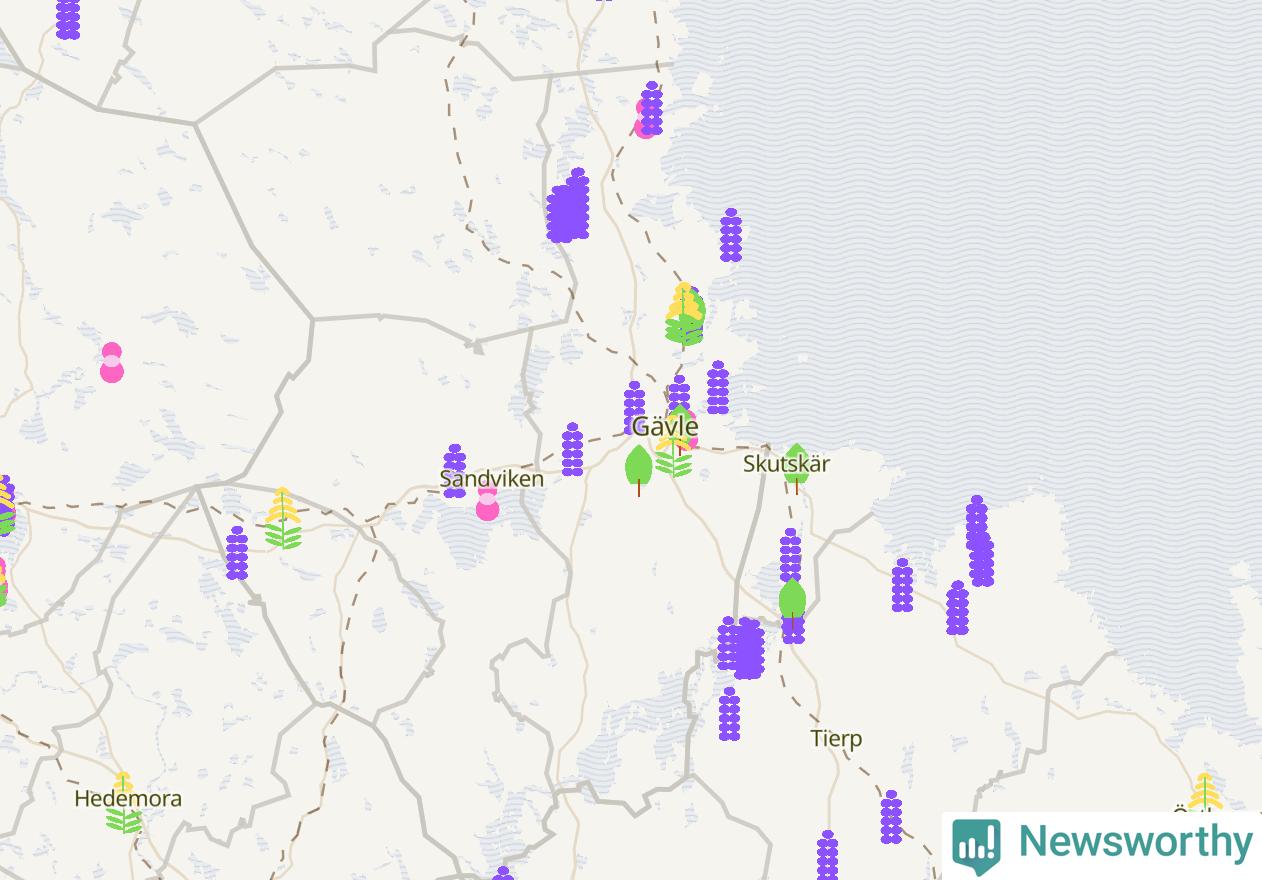Viewport: 1262px width, 880px height.
Task: Select the pink and purple marker at the top coast
Action: (x=649, y=110)
